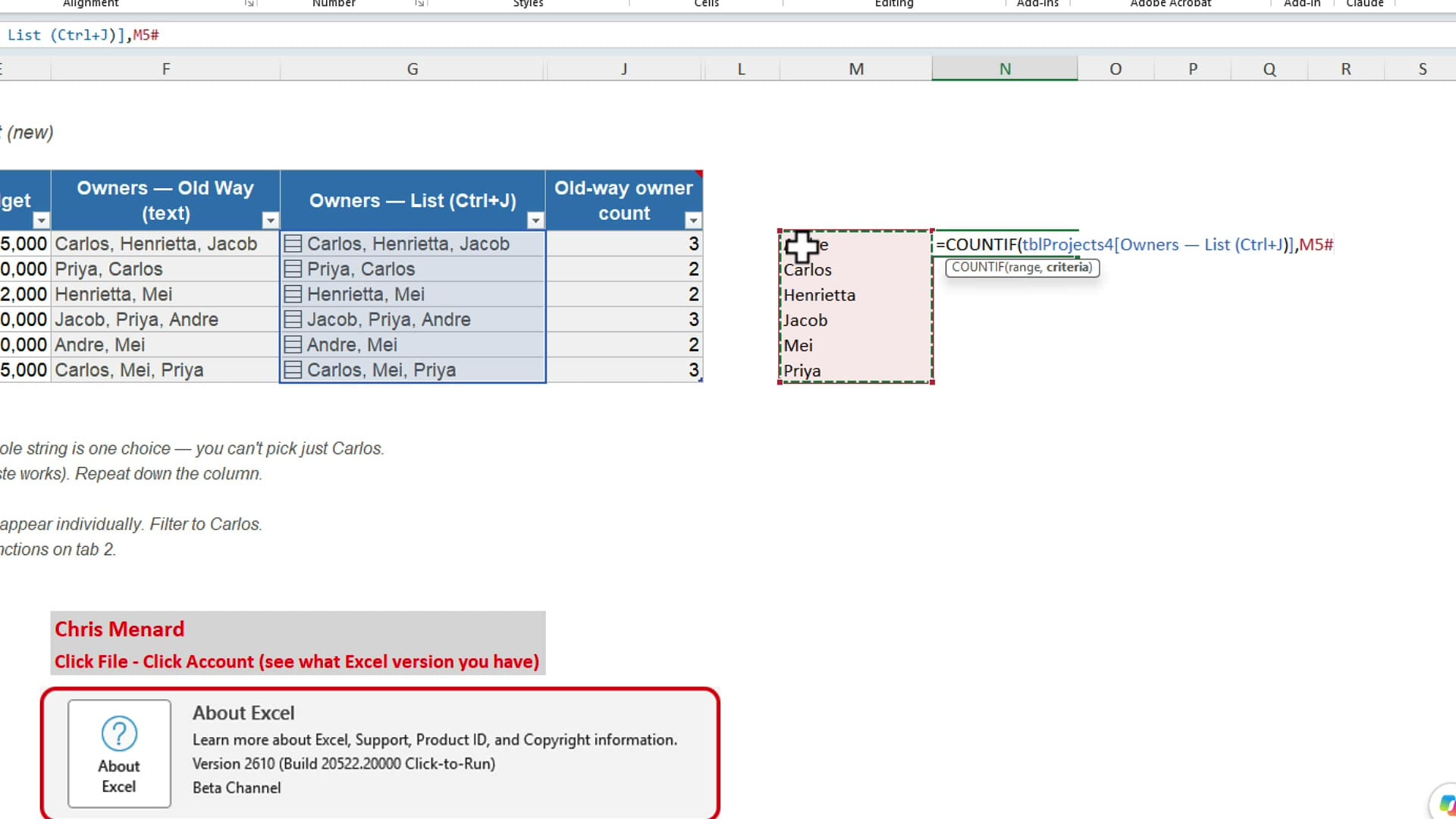Select column M header
This screenshot has width=1456, height=819.
856,69
